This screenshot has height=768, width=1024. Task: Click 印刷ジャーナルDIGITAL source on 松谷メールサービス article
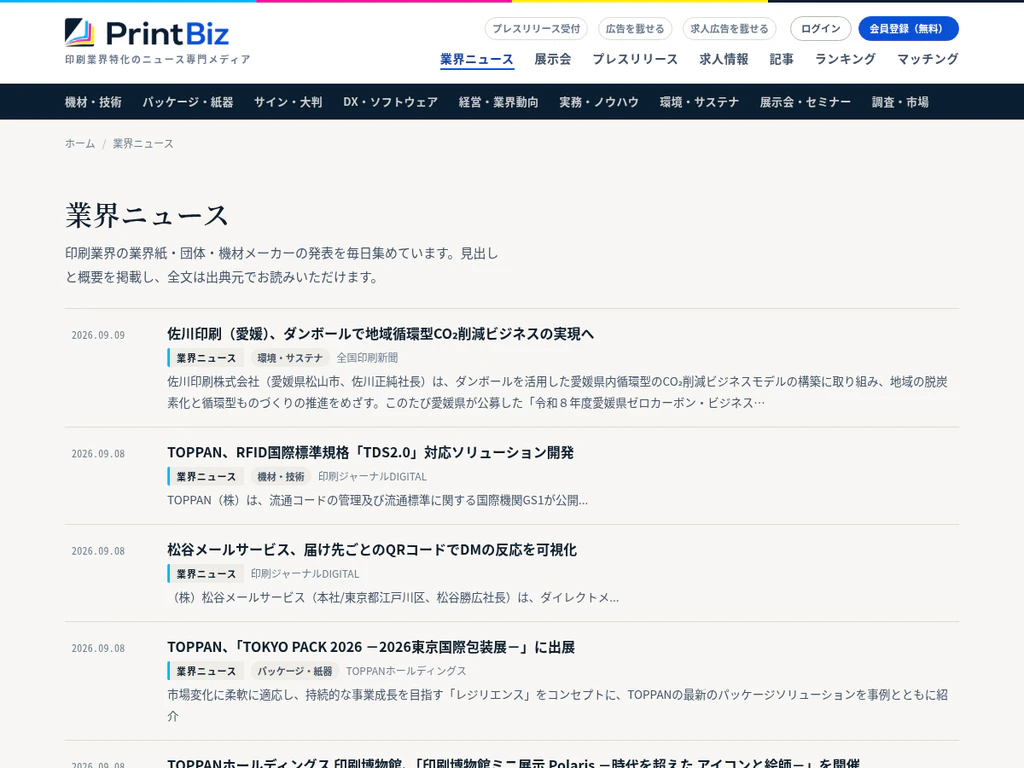pyautogui.click(x=305, y=574)
